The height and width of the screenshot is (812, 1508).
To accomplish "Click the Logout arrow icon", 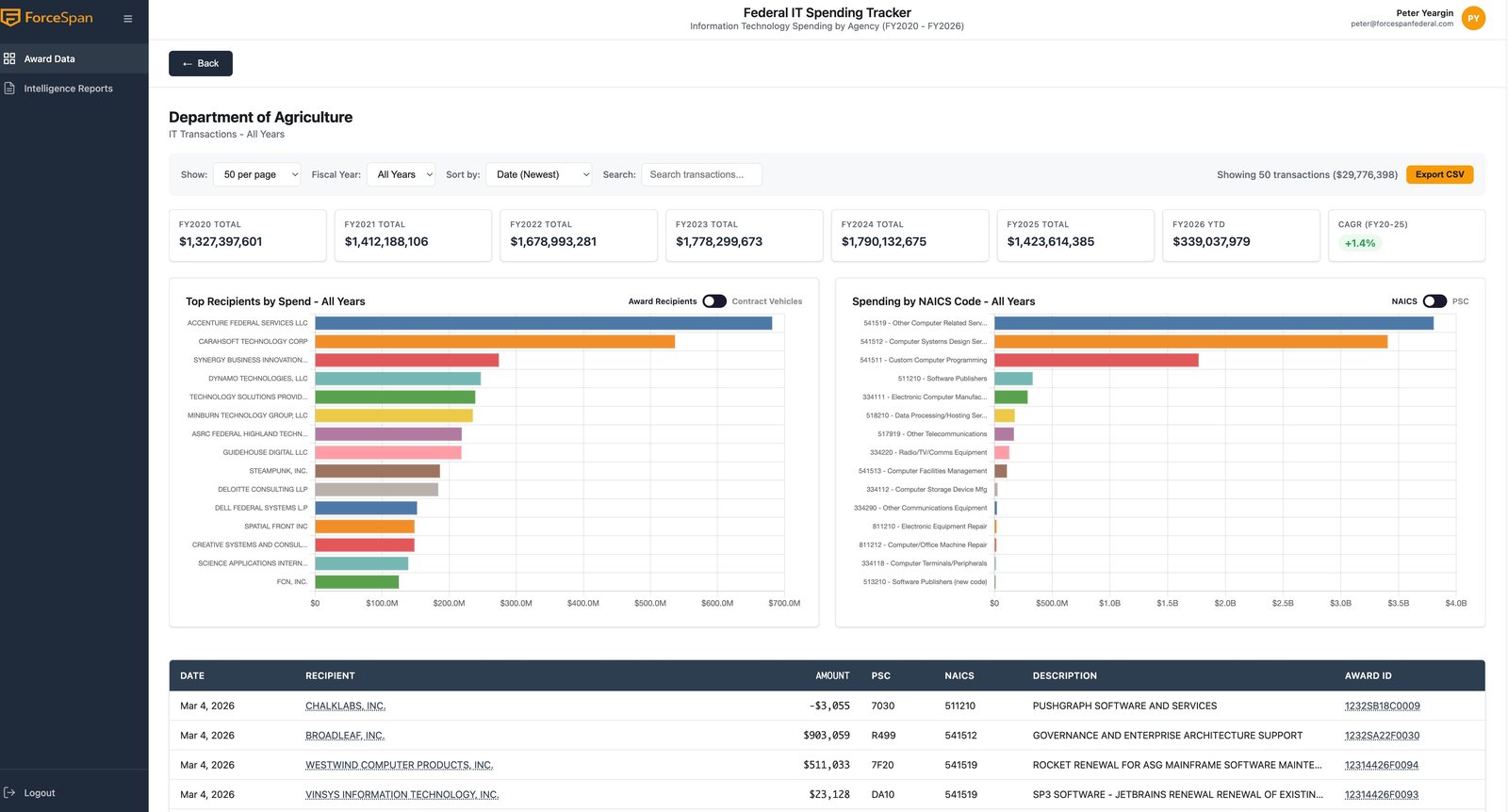I will pyautogui.click(x=9, y=793).
